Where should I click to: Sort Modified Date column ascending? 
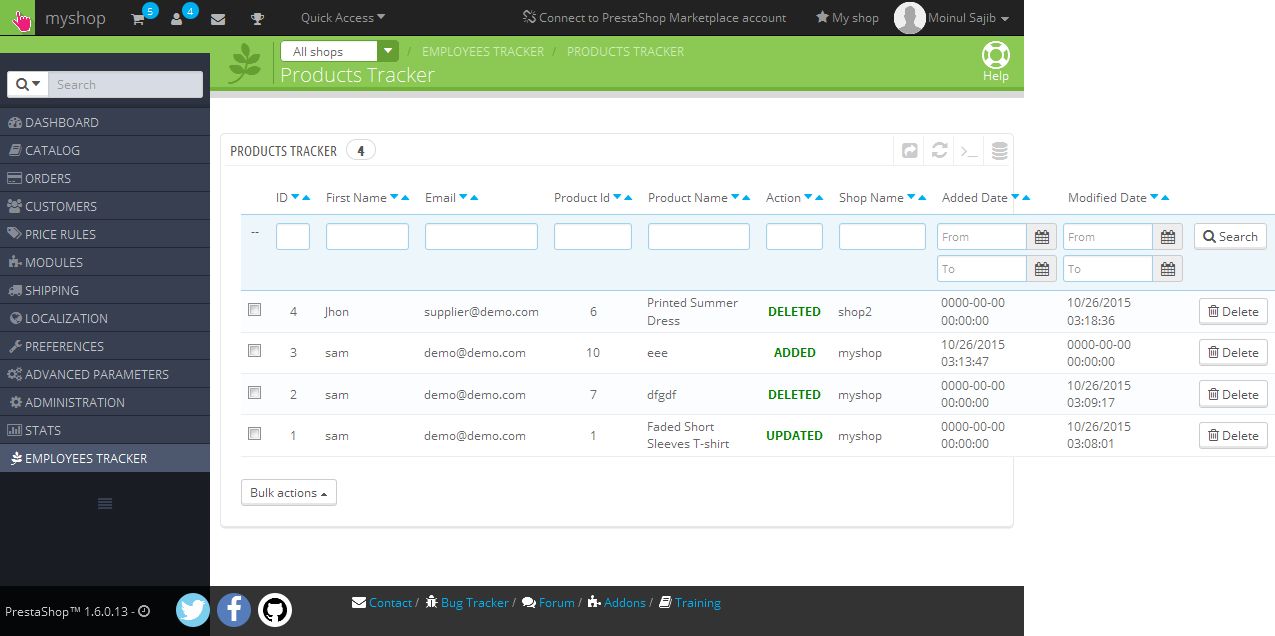tap(1165, 198)
